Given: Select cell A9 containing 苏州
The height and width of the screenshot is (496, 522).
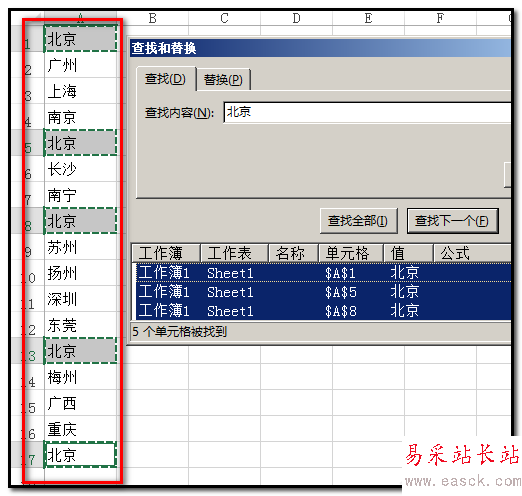Looking at the screenshot, I should pos(80,247).
